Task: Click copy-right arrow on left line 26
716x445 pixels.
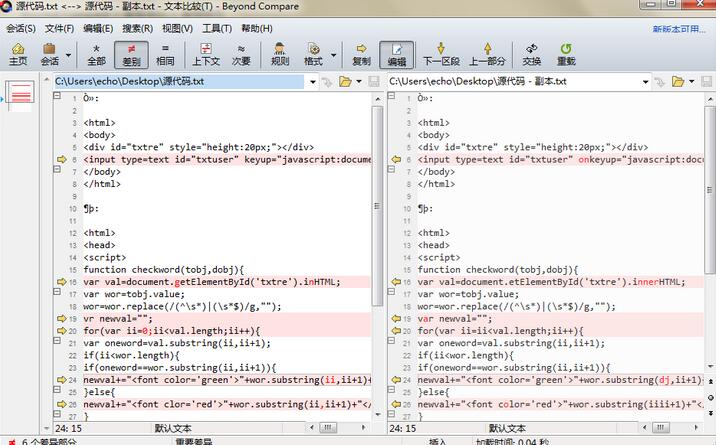Action: click(x=62, y=404)
